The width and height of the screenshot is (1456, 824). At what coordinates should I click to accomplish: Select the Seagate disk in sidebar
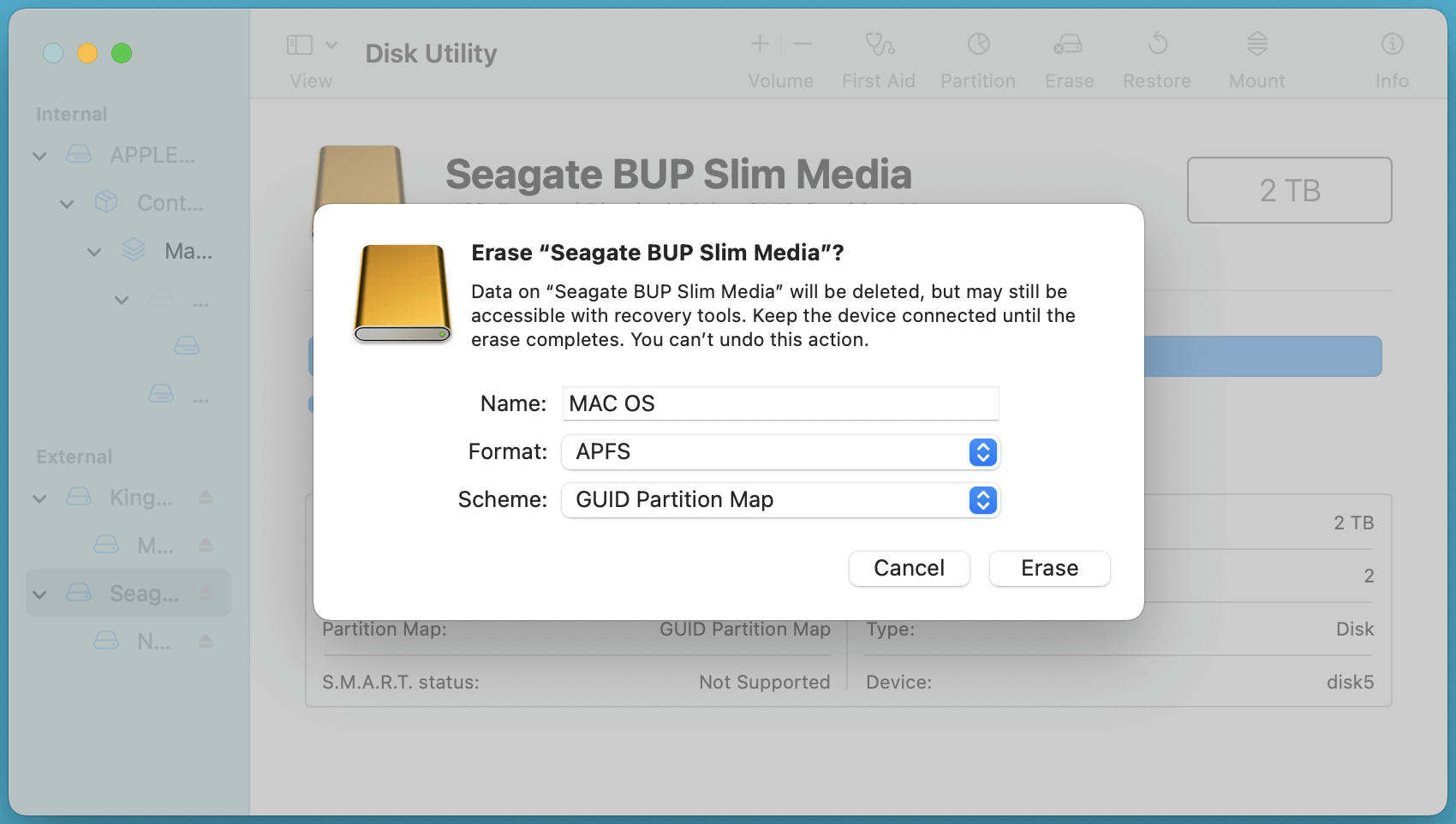pyautogui.click(x=144, y=594)
